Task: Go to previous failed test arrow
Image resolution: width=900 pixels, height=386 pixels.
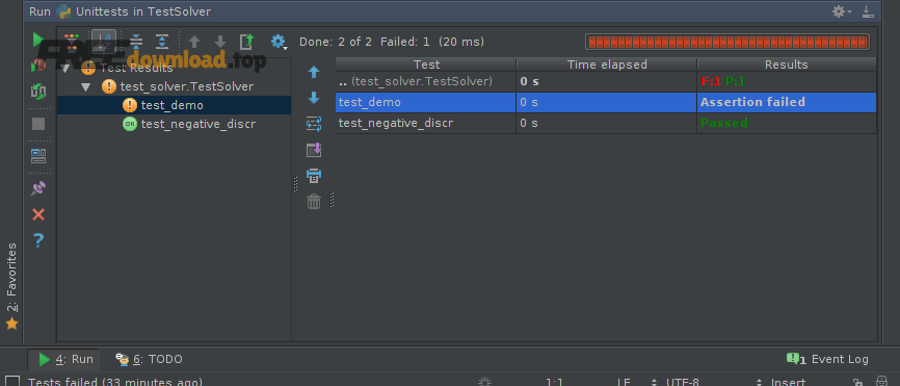Action: point(195,41)
